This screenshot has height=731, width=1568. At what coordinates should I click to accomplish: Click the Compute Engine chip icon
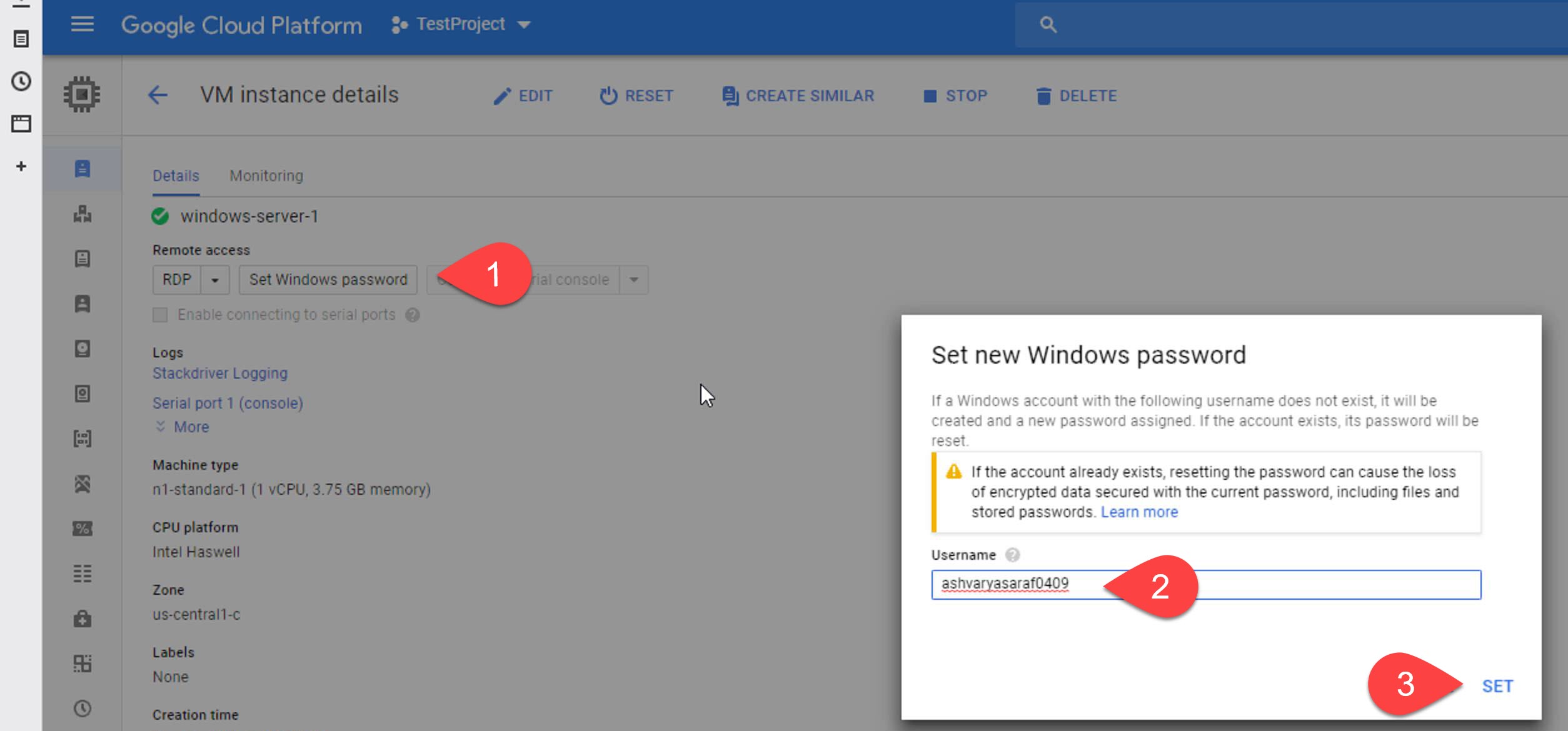pyautogui.click(x=82, y=94)
